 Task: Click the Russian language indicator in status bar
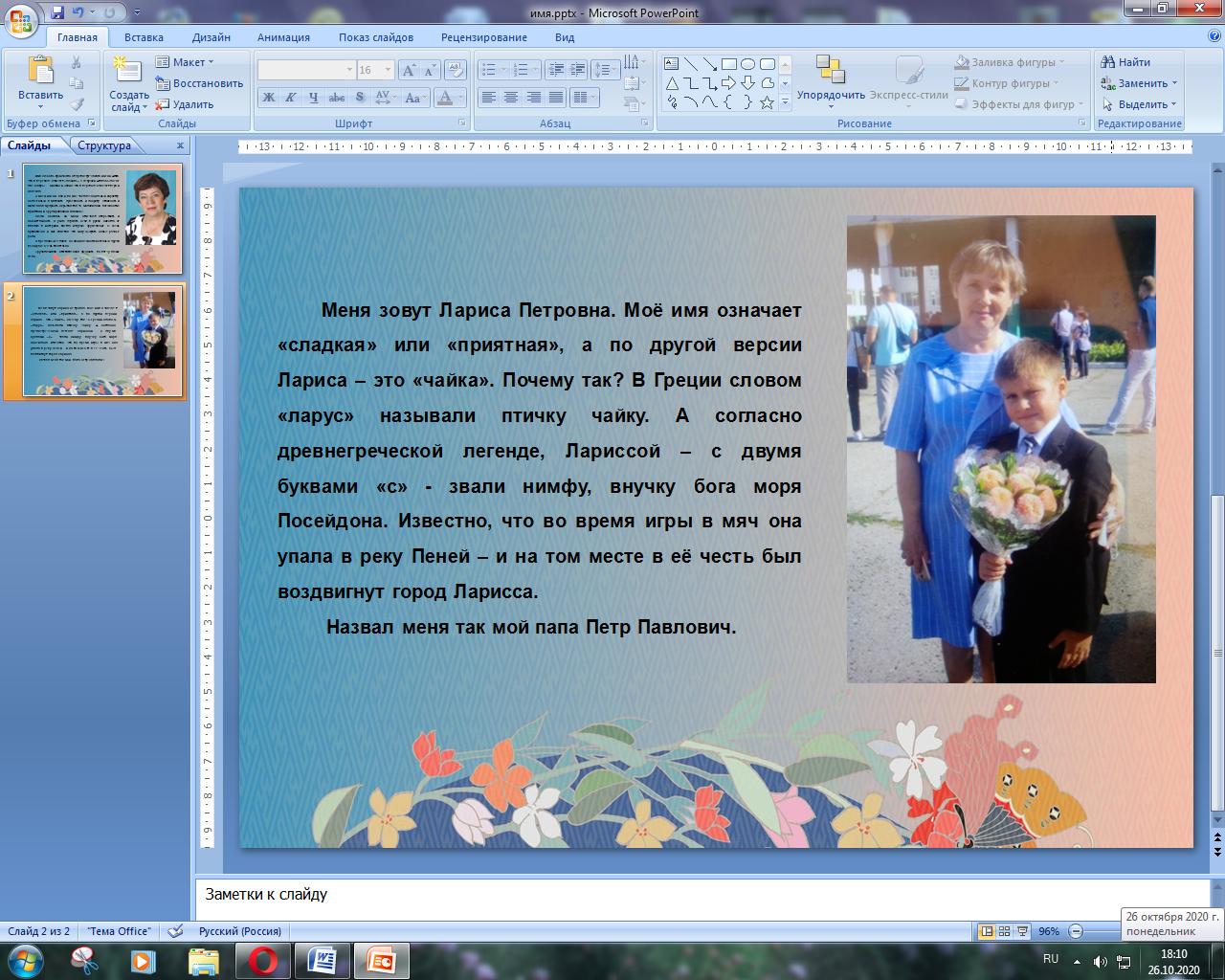239,931
